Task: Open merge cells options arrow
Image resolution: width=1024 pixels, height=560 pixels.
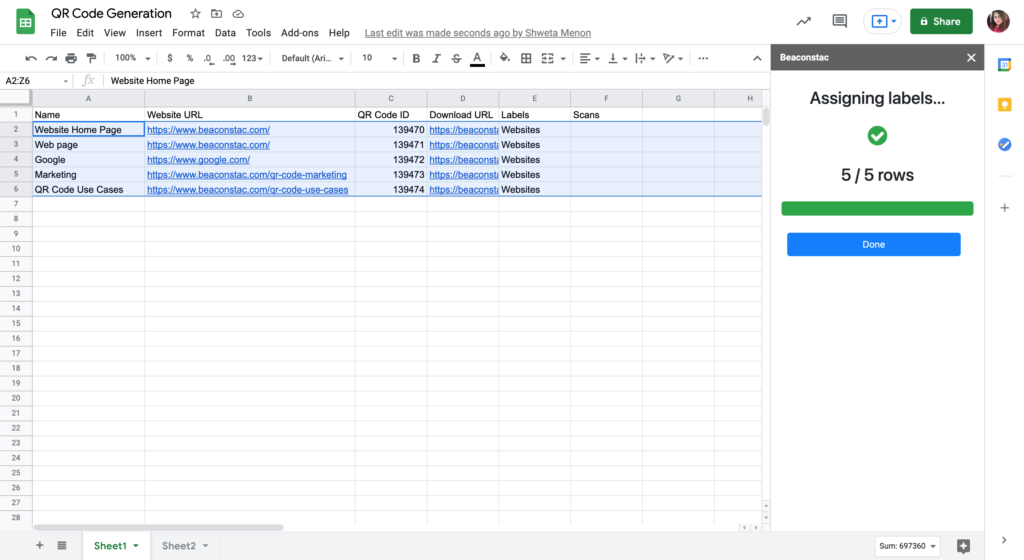Action: point(563,59)
